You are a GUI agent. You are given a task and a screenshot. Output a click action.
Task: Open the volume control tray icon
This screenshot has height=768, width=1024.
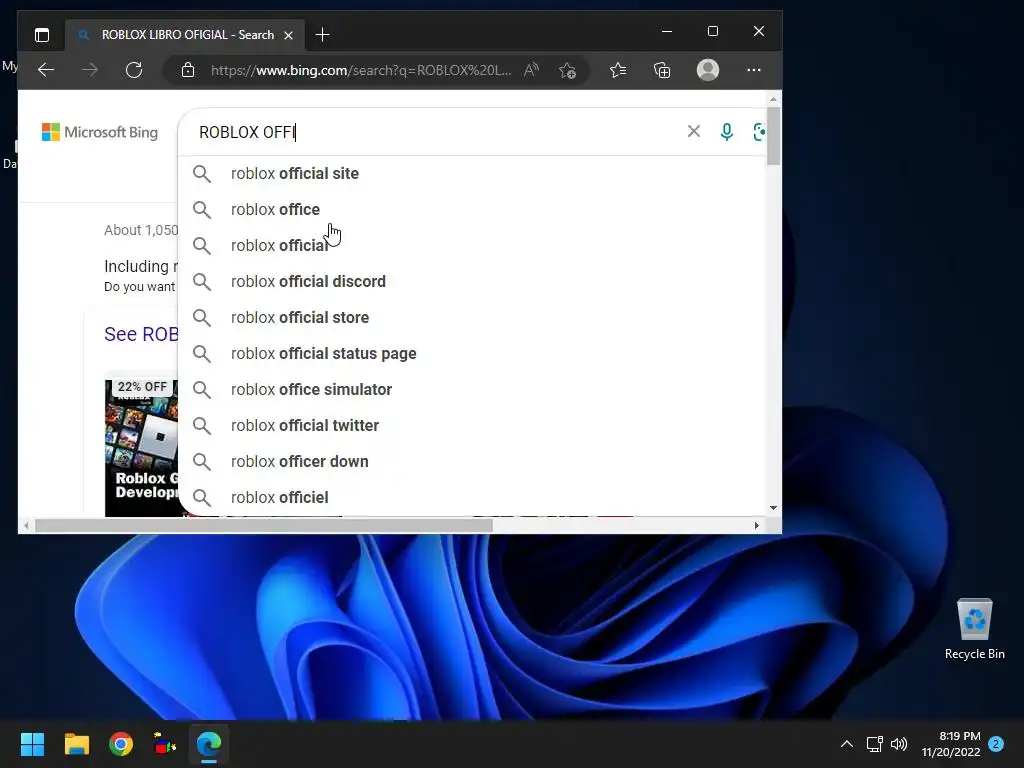click(x=899, y=744)
